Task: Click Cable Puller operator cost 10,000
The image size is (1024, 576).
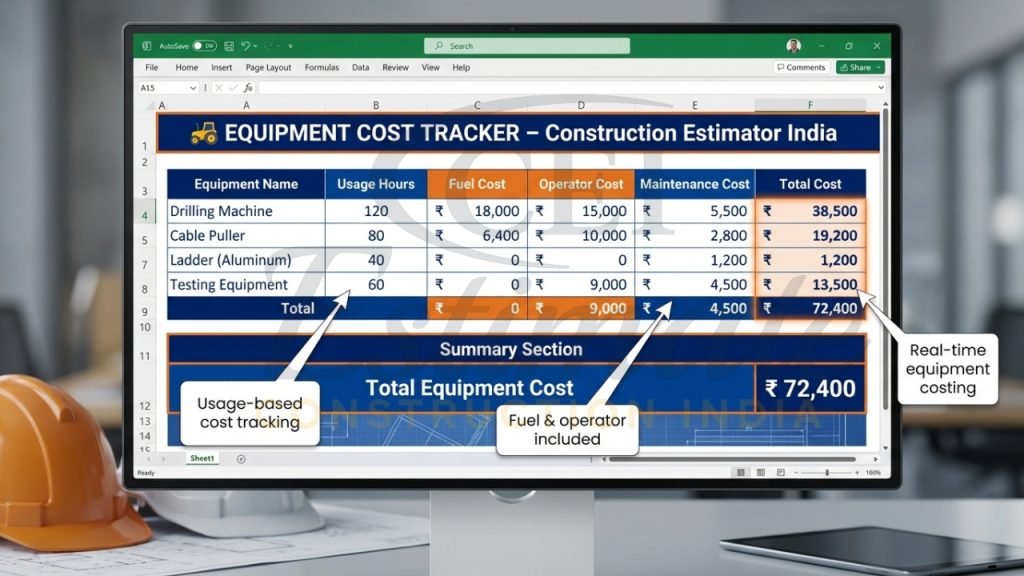Action: coord(581,236)
